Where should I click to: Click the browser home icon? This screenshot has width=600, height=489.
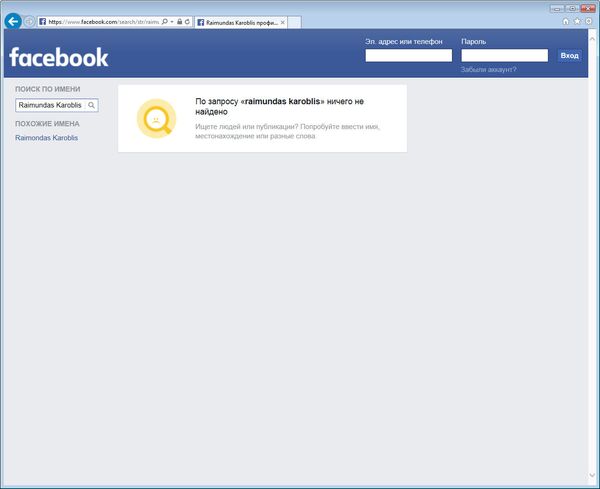[x=566, y=21]
